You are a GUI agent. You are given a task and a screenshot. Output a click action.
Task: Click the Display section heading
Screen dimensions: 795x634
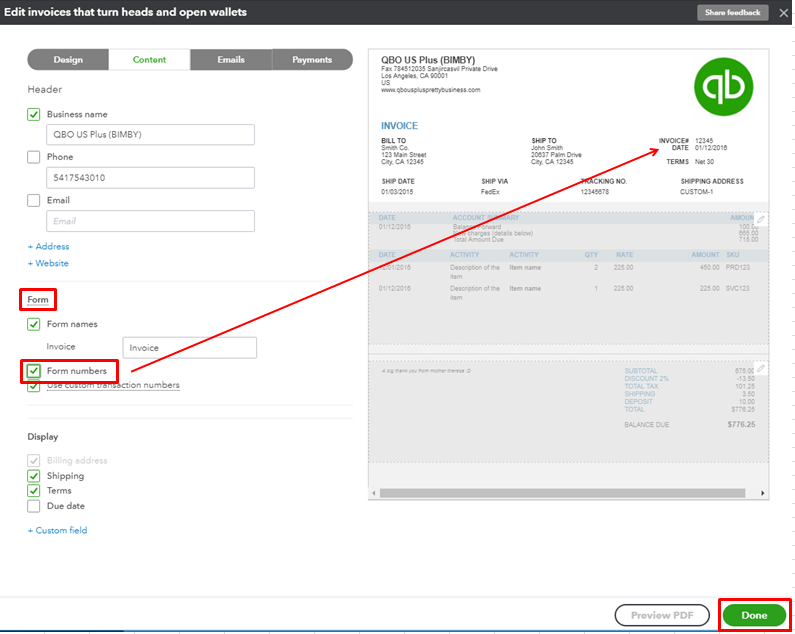point(43,437)
